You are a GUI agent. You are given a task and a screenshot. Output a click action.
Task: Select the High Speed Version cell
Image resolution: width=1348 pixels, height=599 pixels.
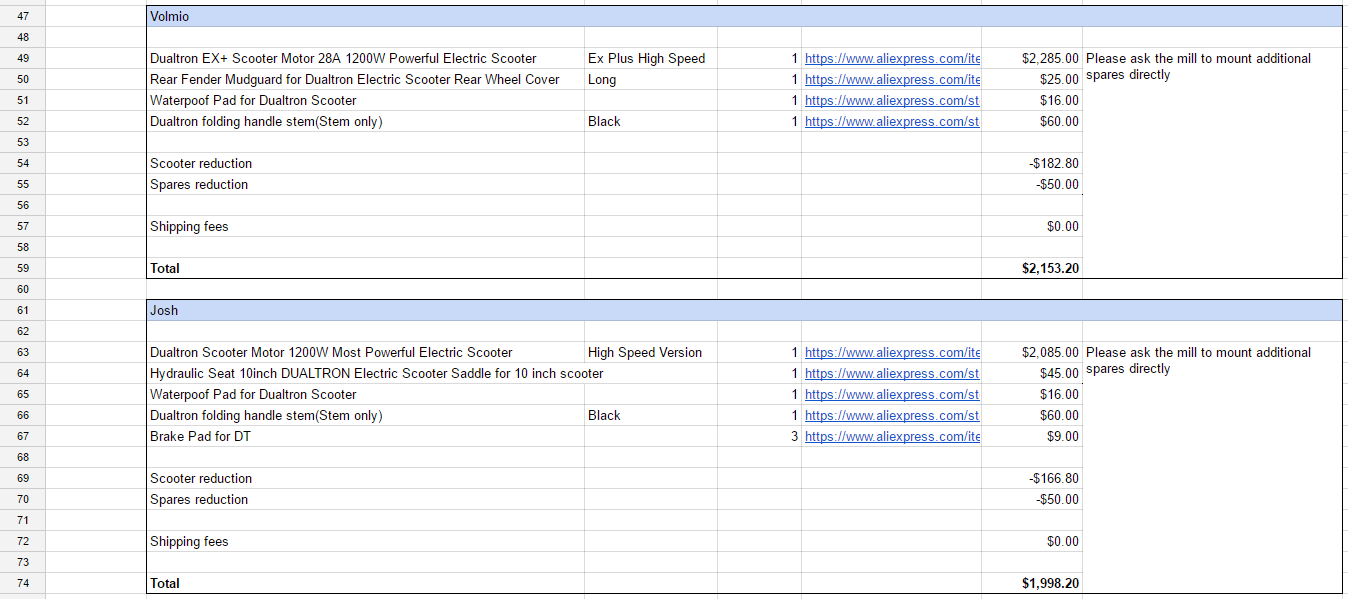click(651, 353)
